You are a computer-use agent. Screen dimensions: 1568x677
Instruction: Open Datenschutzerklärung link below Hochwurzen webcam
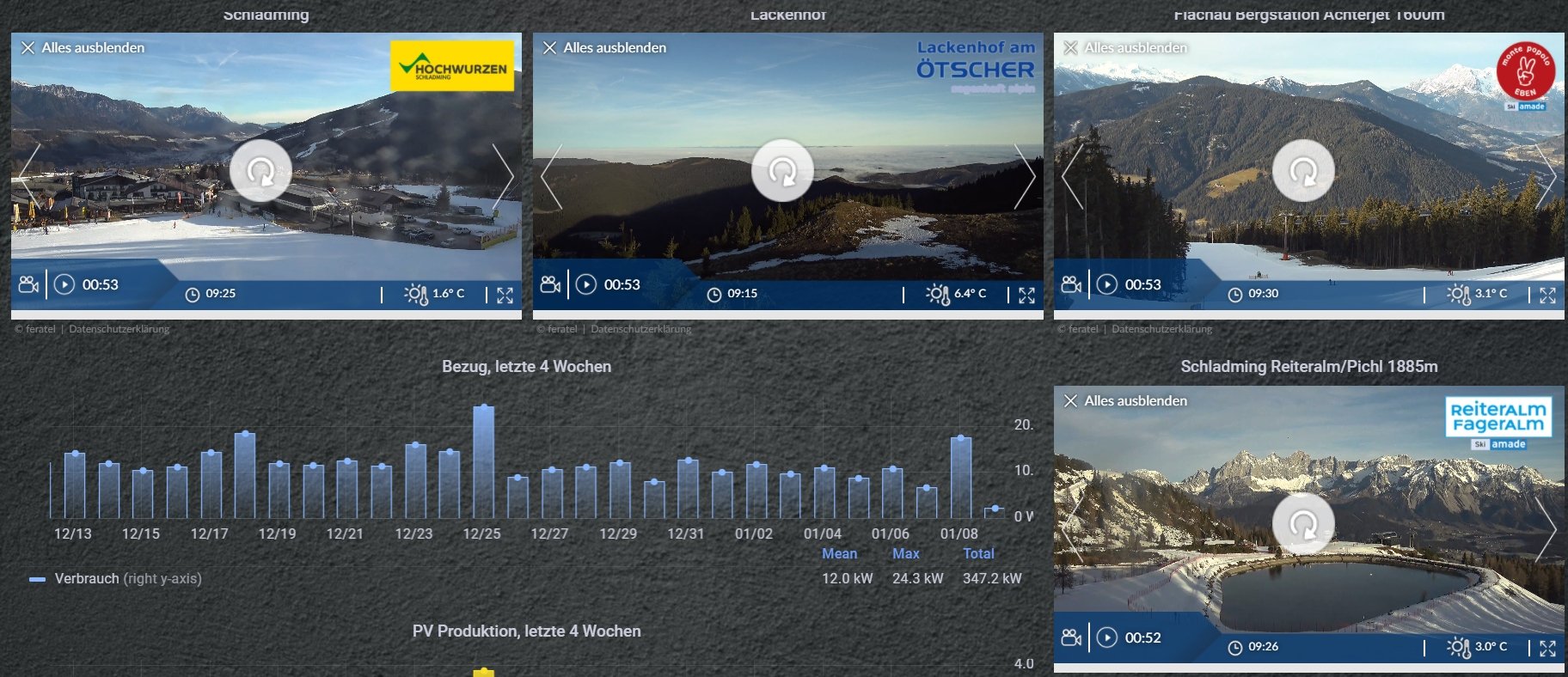pyautogui.click(x=119, y=329)
